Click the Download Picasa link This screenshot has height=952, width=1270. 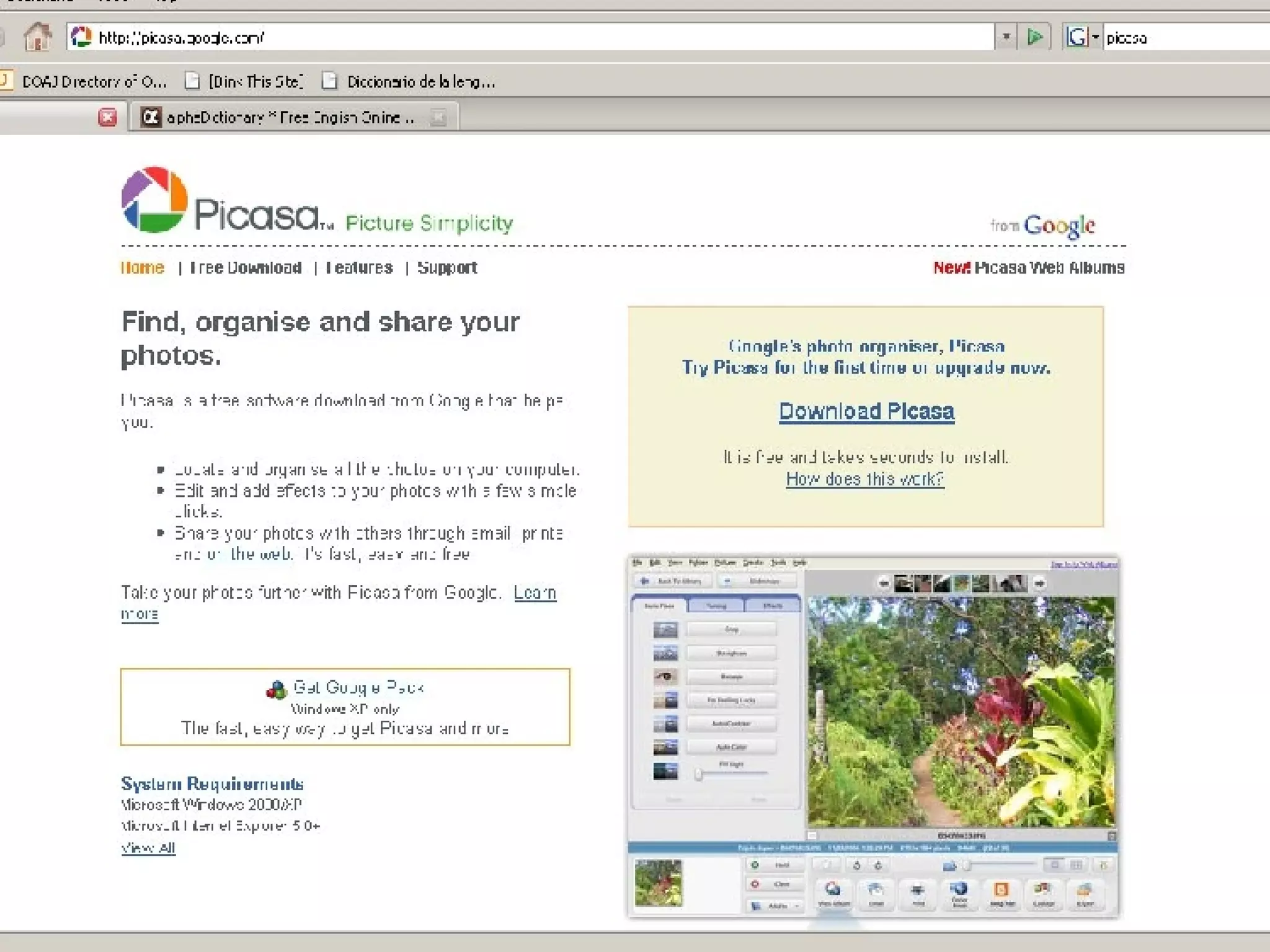click(x=866, y=412)
